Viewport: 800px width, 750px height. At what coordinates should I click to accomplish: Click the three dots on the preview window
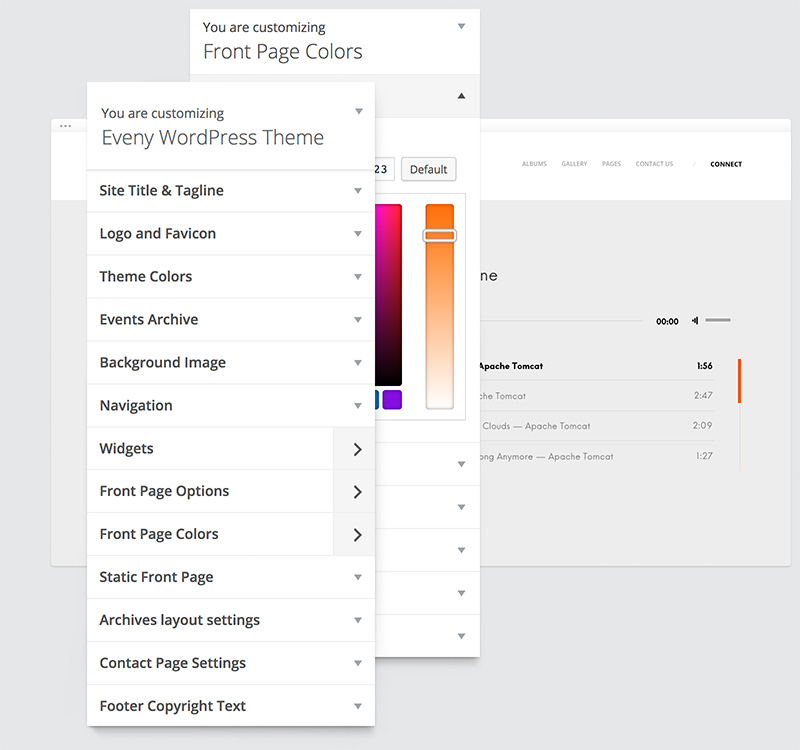65,126
